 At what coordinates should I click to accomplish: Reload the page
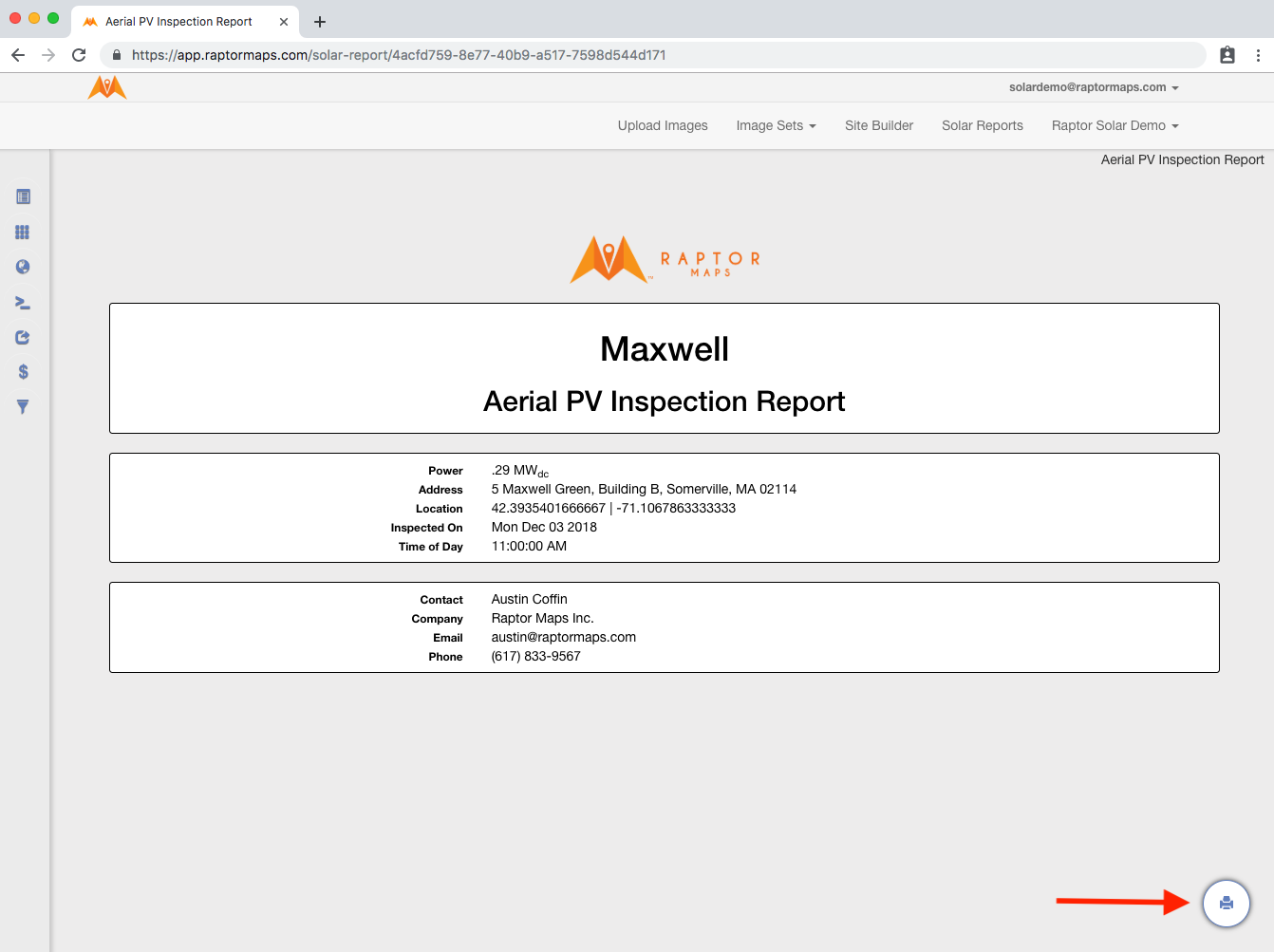point(79,55)
